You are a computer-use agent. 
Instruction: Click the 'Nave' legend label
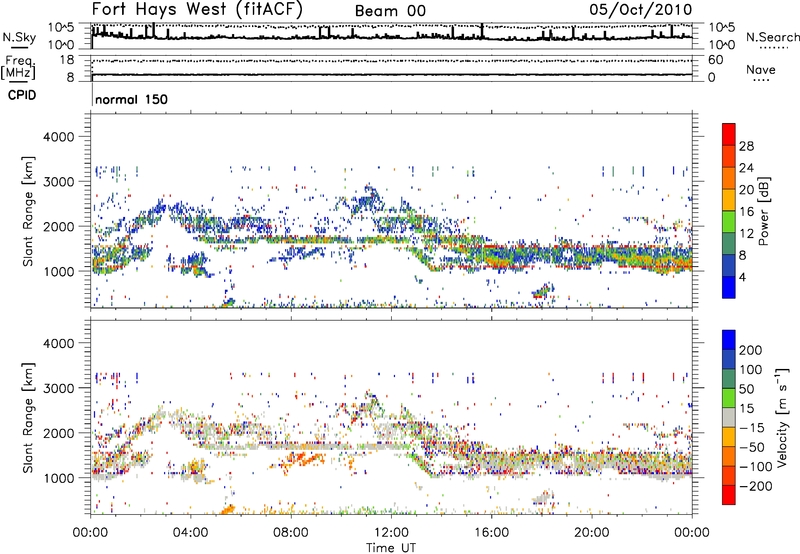tap(761, 69)
